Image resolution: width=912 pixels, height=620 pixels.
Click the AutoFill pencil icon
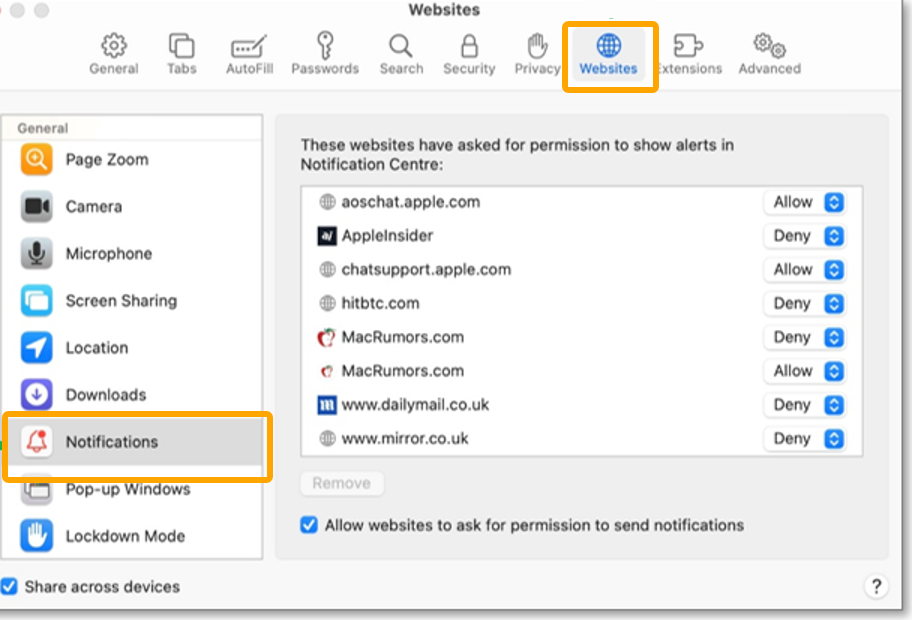coord(248,46)
